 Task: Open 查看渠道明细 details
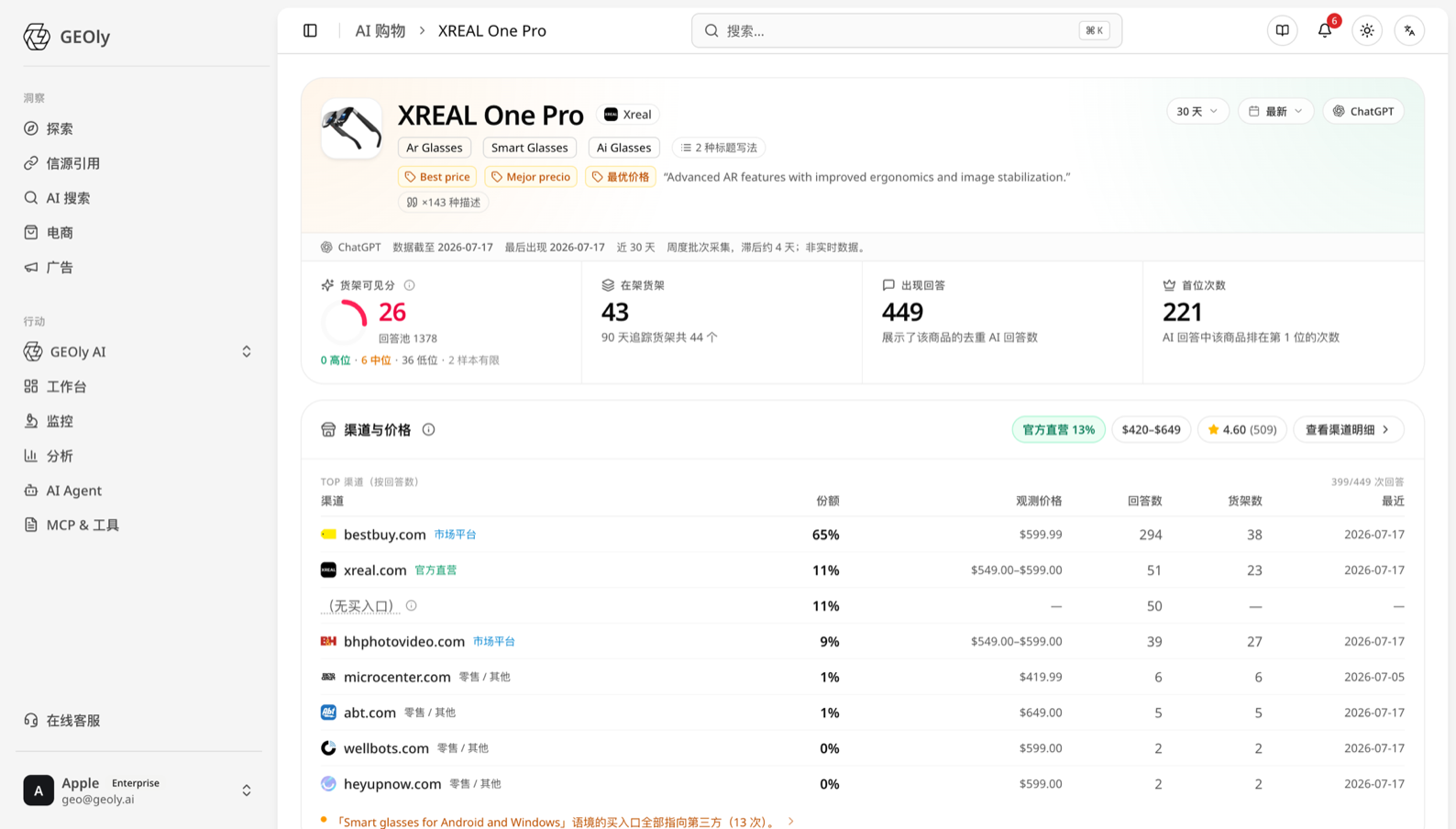tap(1348, 429)
